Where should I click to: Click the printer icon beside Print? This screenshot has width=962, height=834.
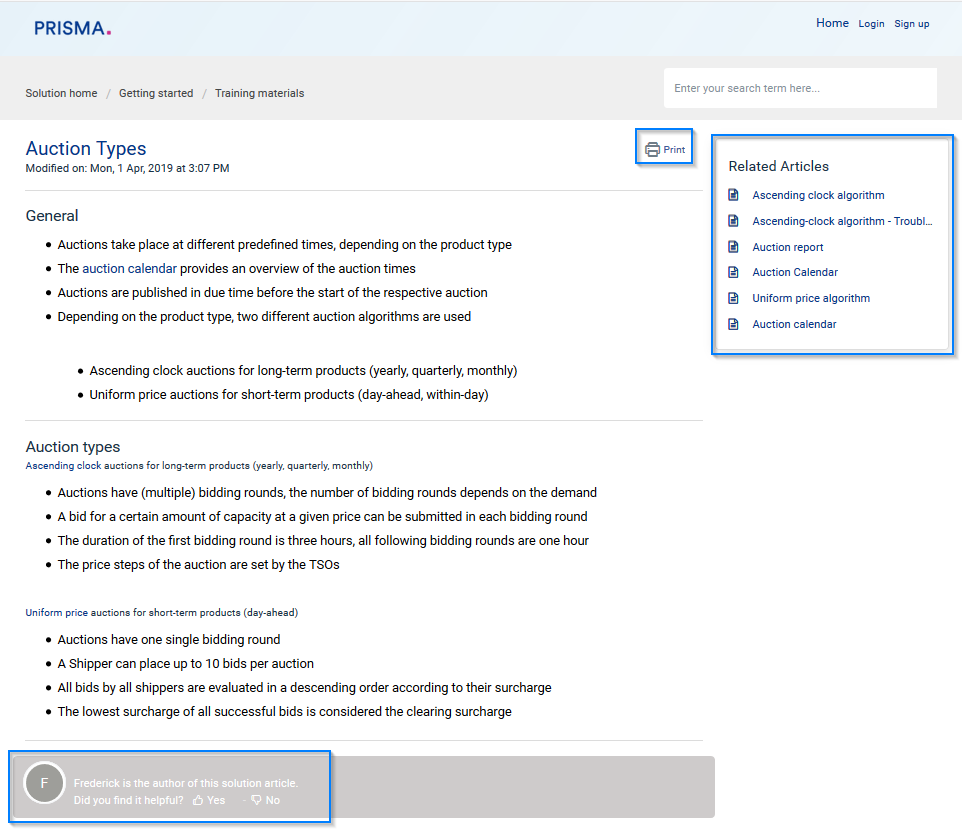pyautogui.click(x=652, y=150)
